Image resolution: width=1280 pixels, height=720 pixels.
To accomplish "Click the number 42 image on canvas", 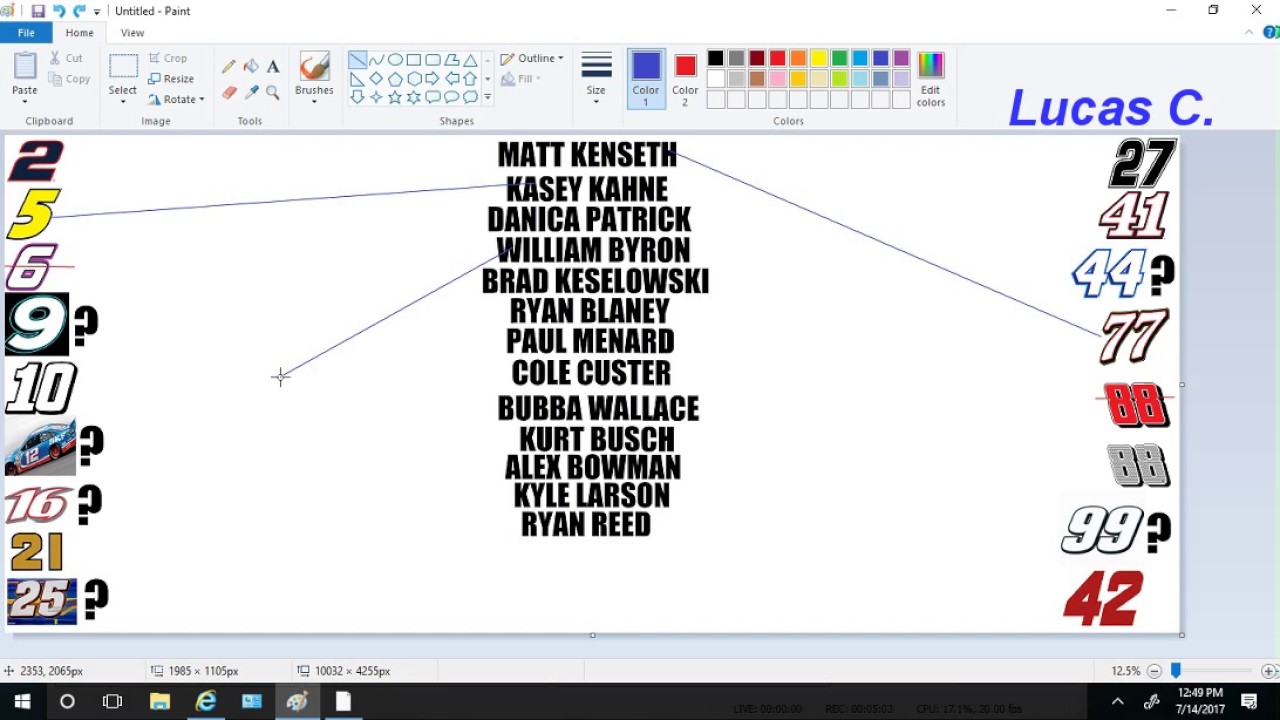I will click(x=1103, y=598).
